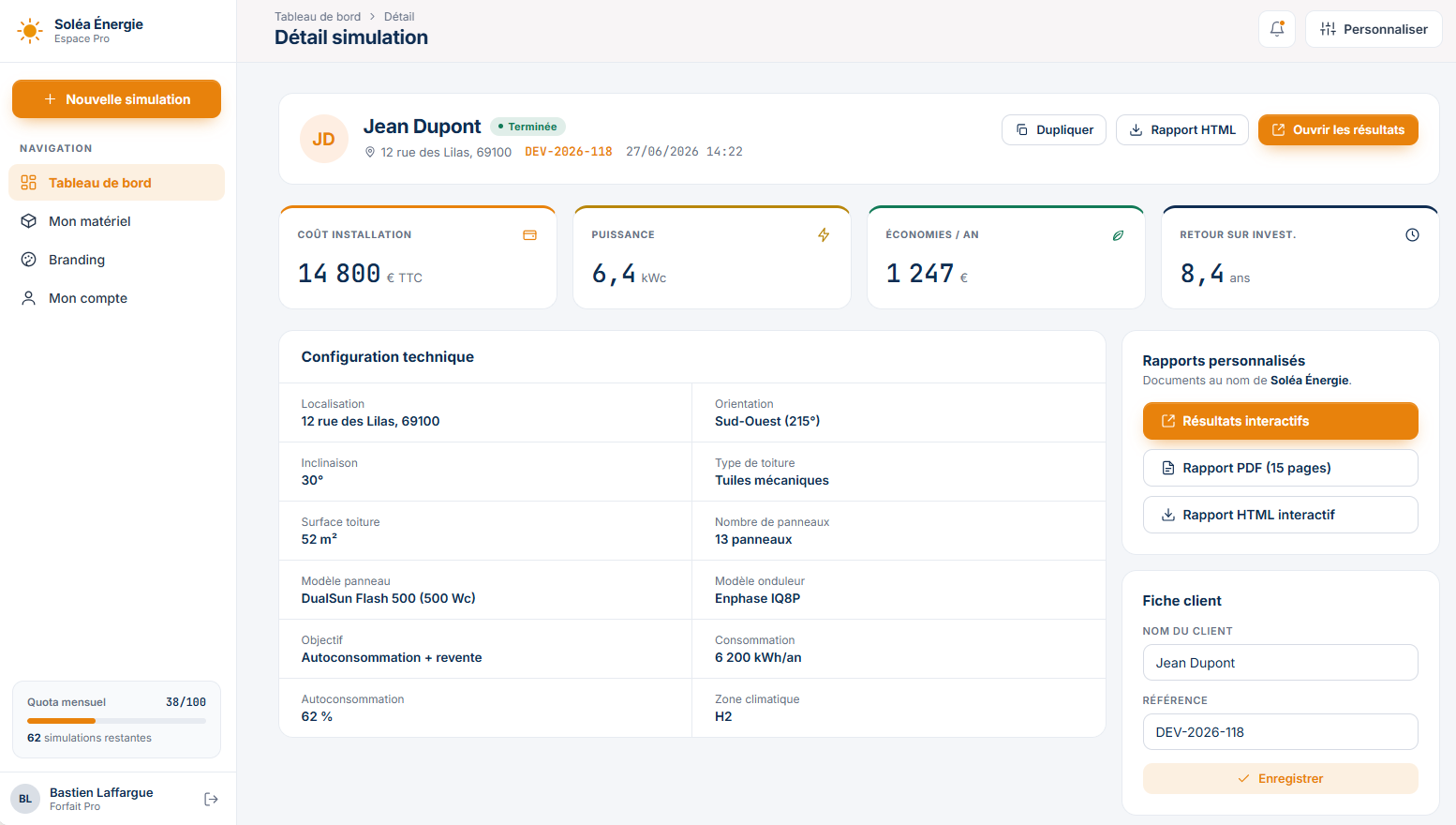Click the 6,4 kWc power value
The image size is (1456, 825).
tap(629, 274)
